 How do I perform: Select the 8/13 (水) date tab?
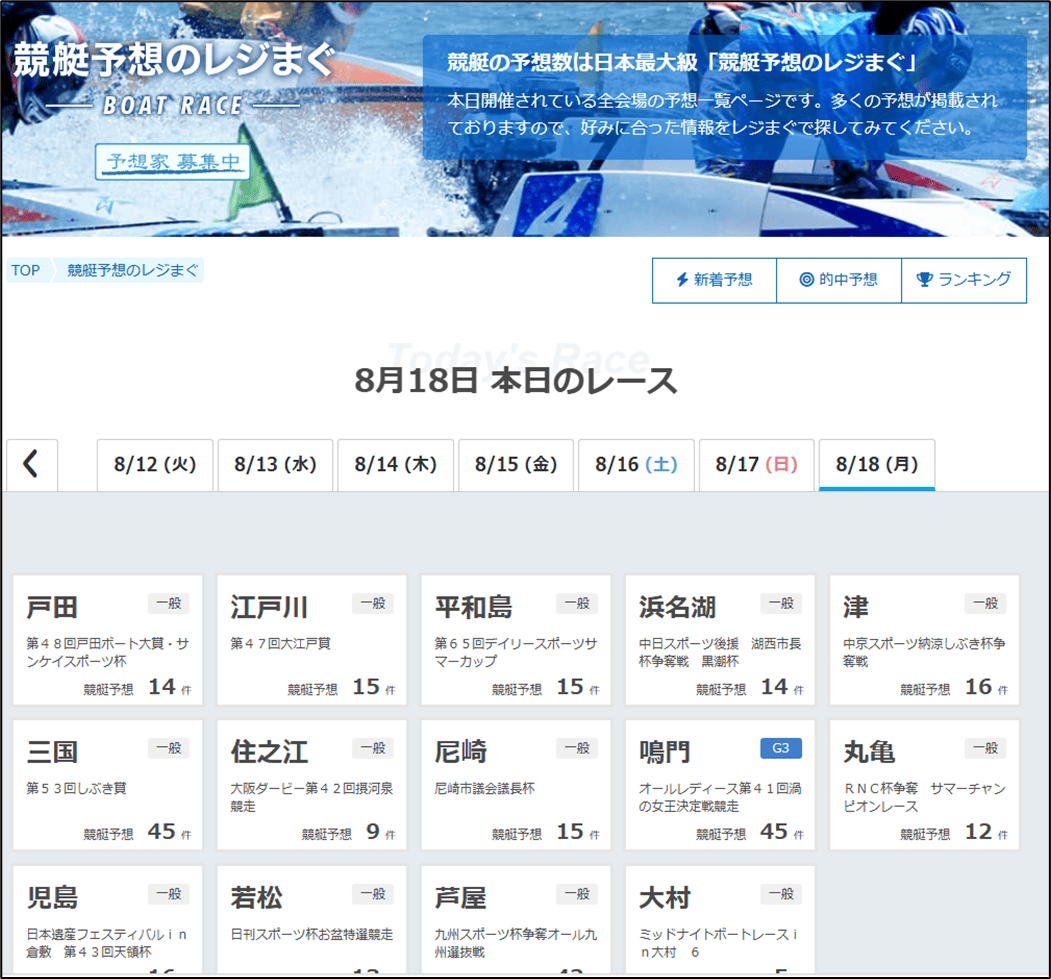(275, 465)
